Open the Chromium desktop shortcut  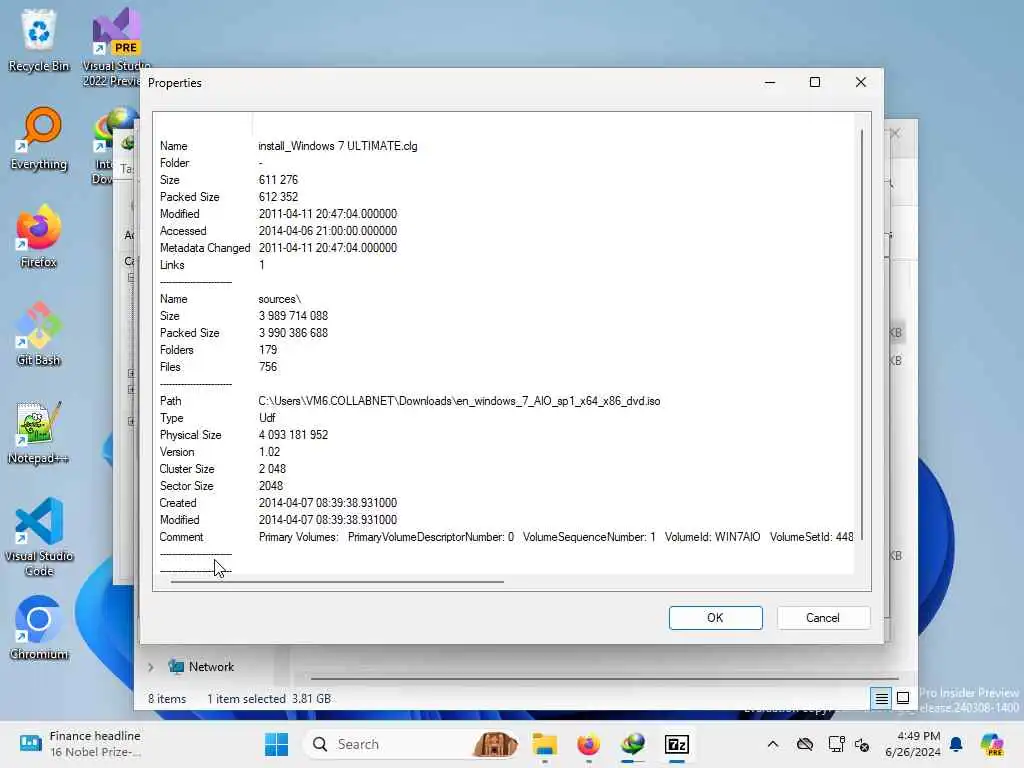[39, 628]
